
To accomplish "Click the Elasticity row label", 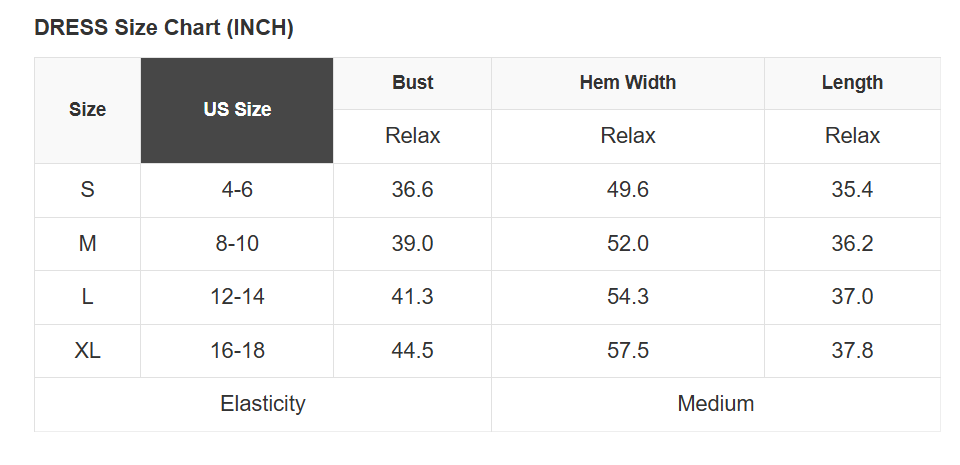I will pyautogui.click(x=263, y=404).
